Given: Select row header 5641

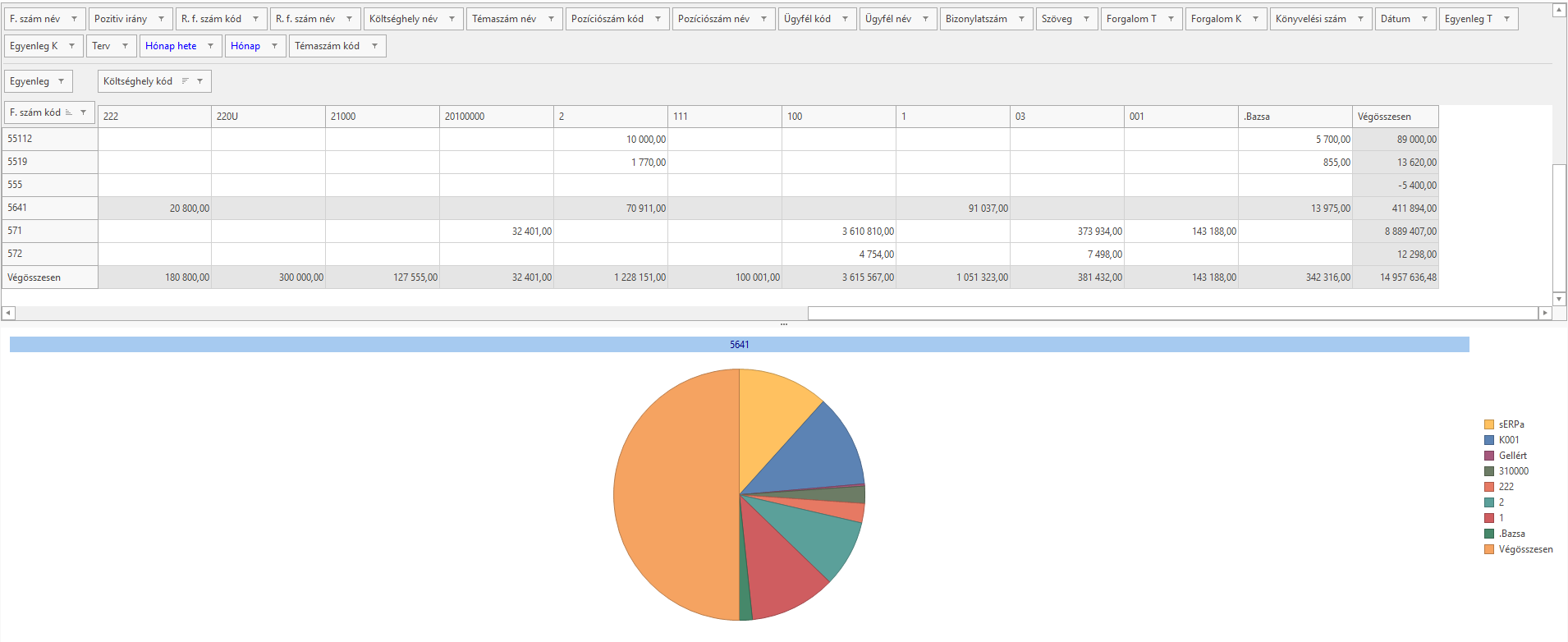Looking at the screenshot, I should click(49, 209).
